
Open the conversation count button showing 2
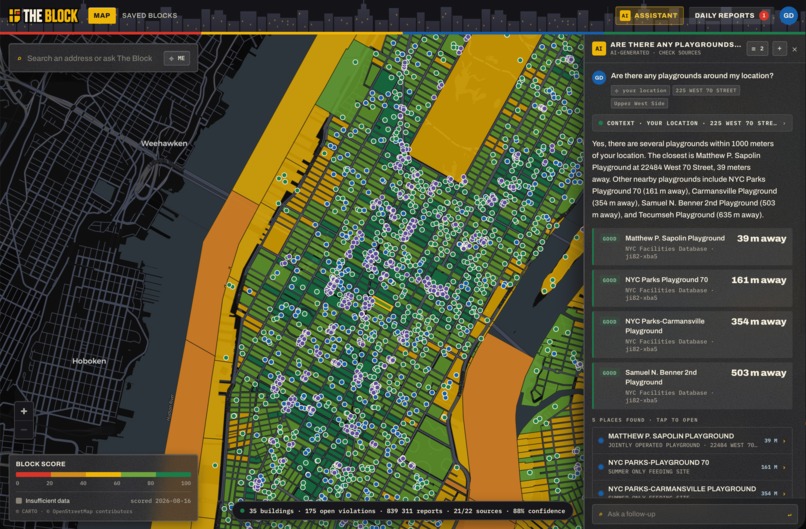[757, 49]
